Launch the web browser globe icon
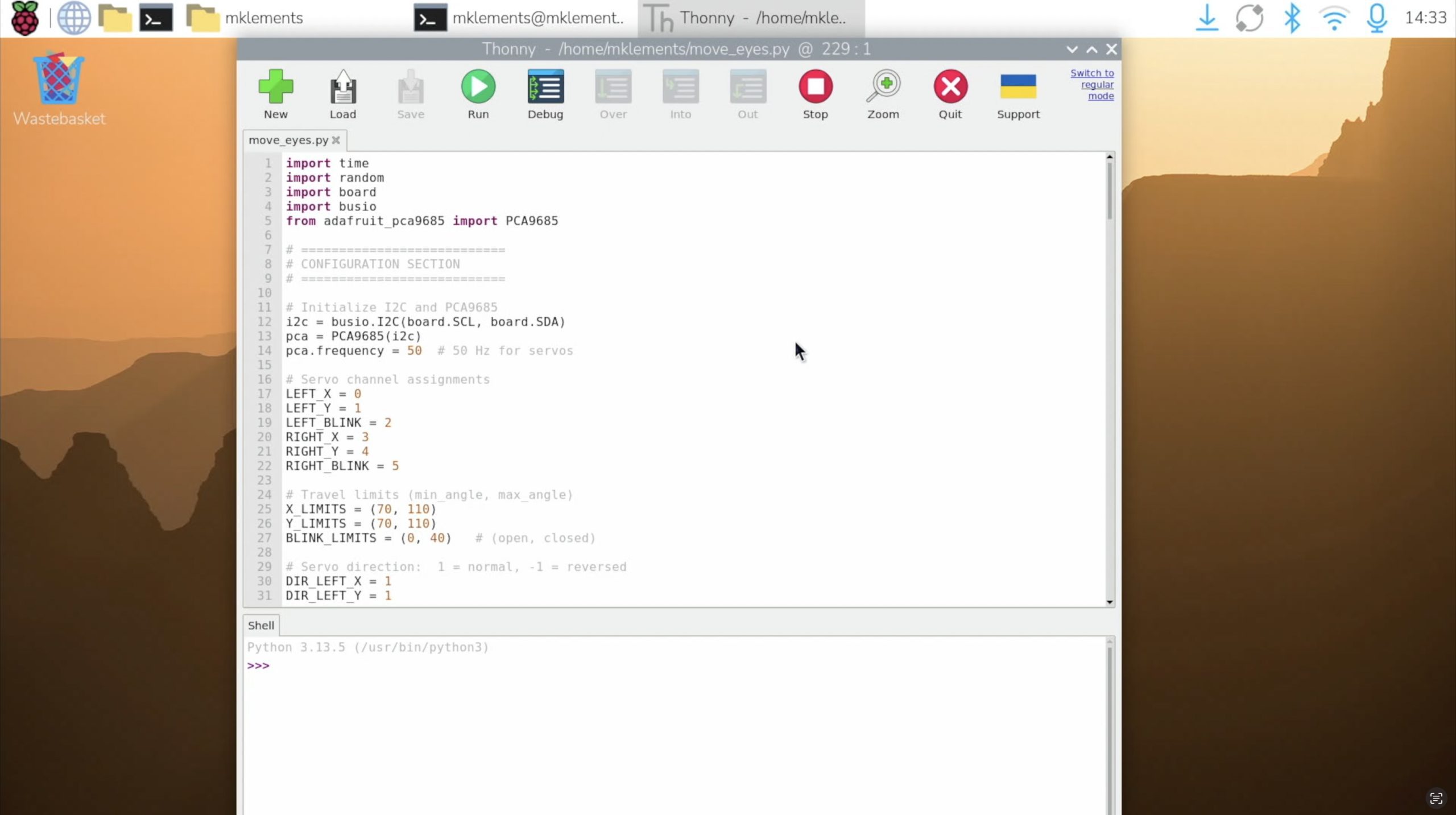 coord(74,18)
